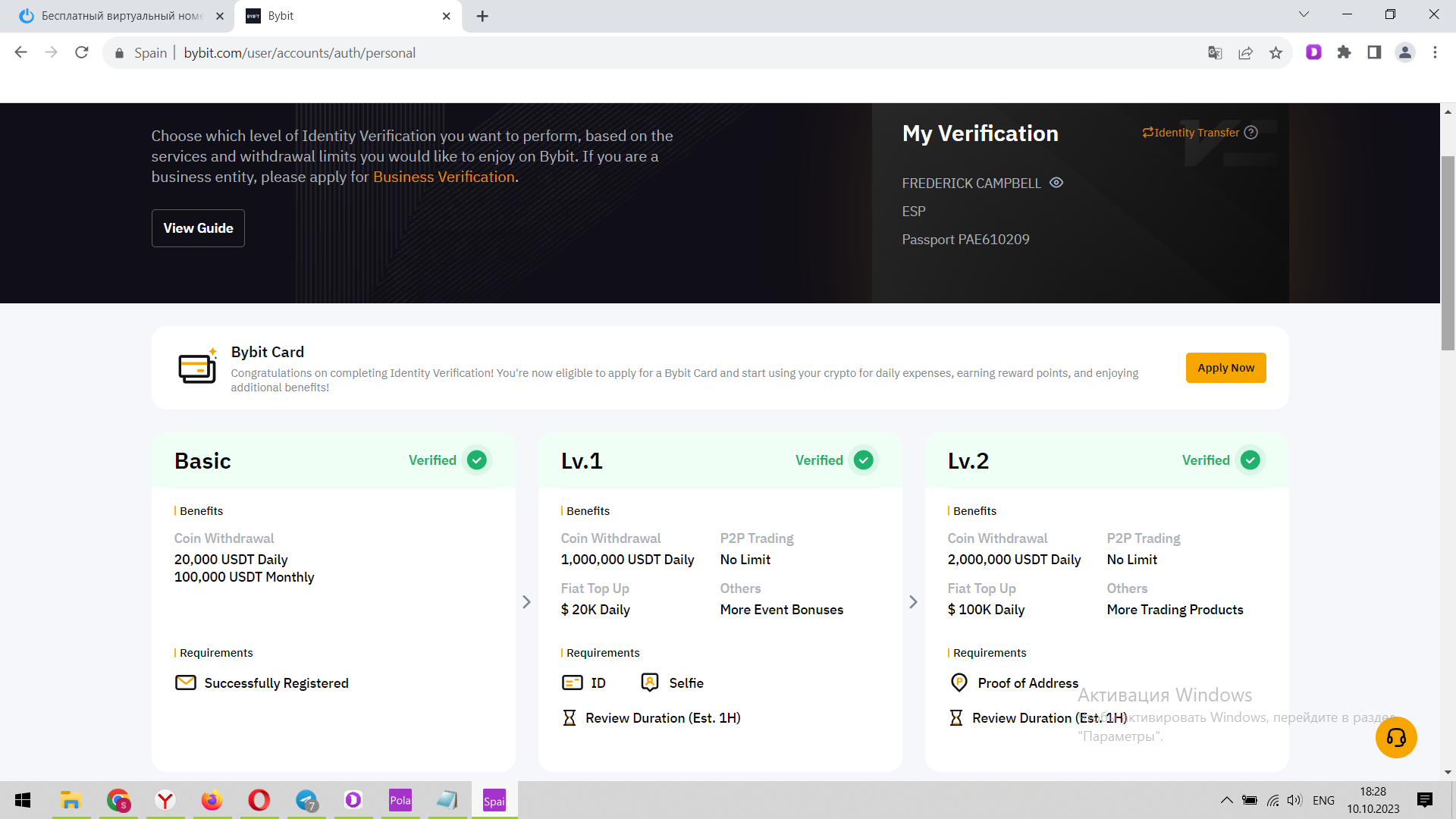Click the translate page icon in address bar

point(1215,52)
